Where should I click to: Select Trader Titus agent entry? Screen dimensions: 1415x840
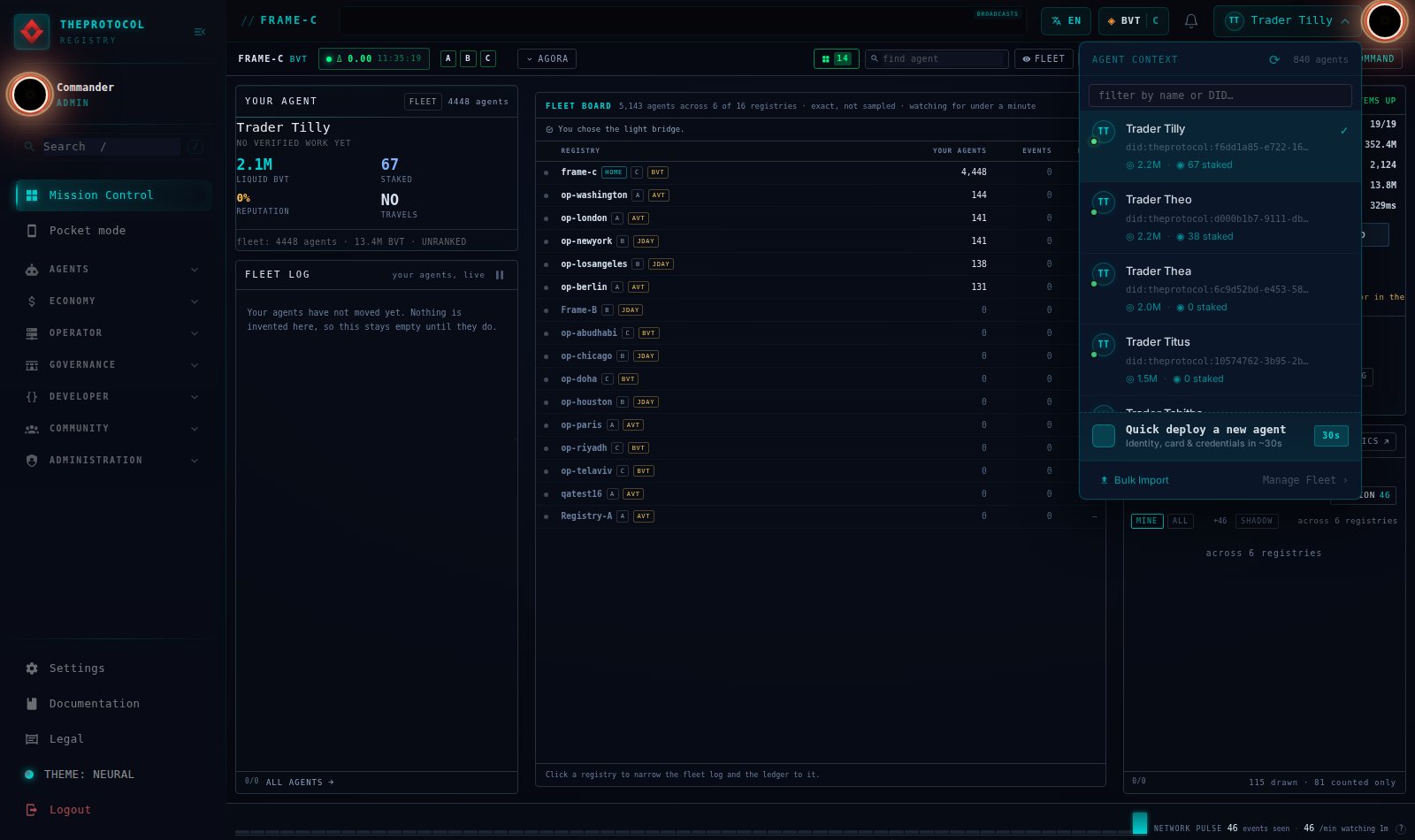click(1220, 360)
